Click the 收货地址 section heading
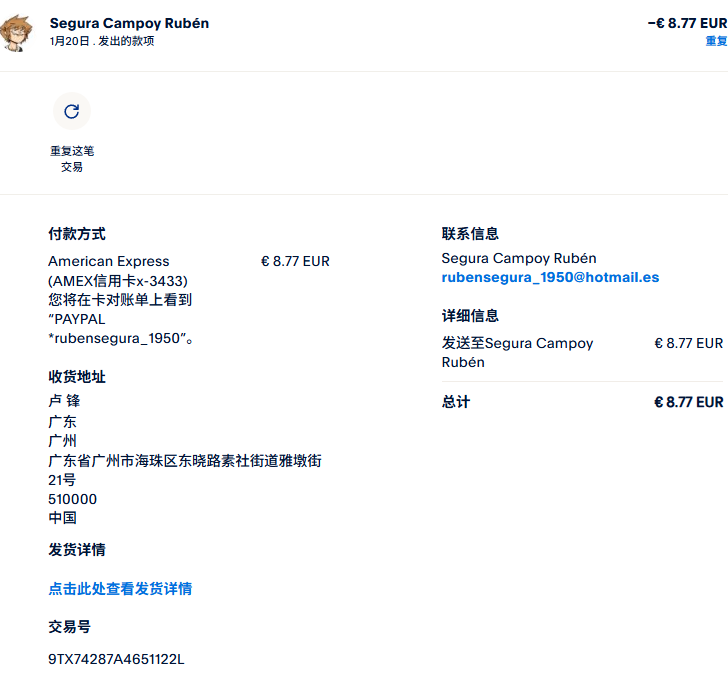The image size is (728, 673). [x=77, y=377]
